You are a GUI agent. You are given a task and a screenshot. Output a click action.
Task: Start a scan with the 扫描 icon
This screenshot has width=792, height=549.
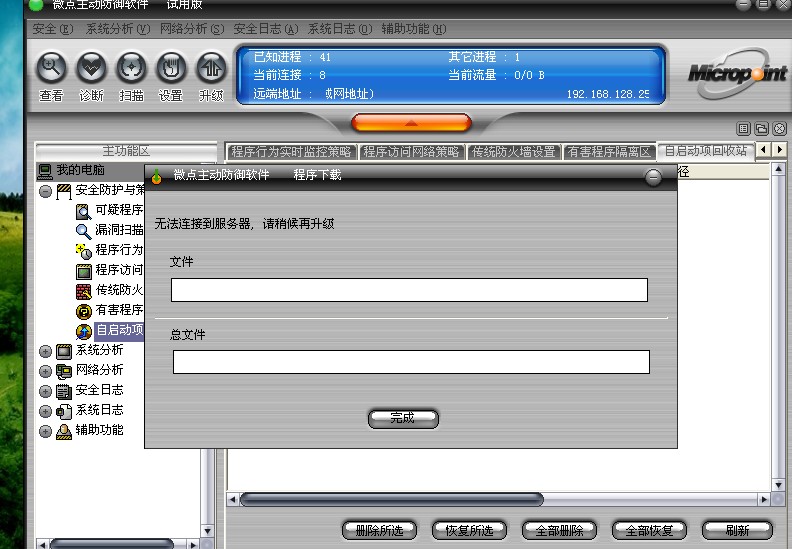(131, 67)
